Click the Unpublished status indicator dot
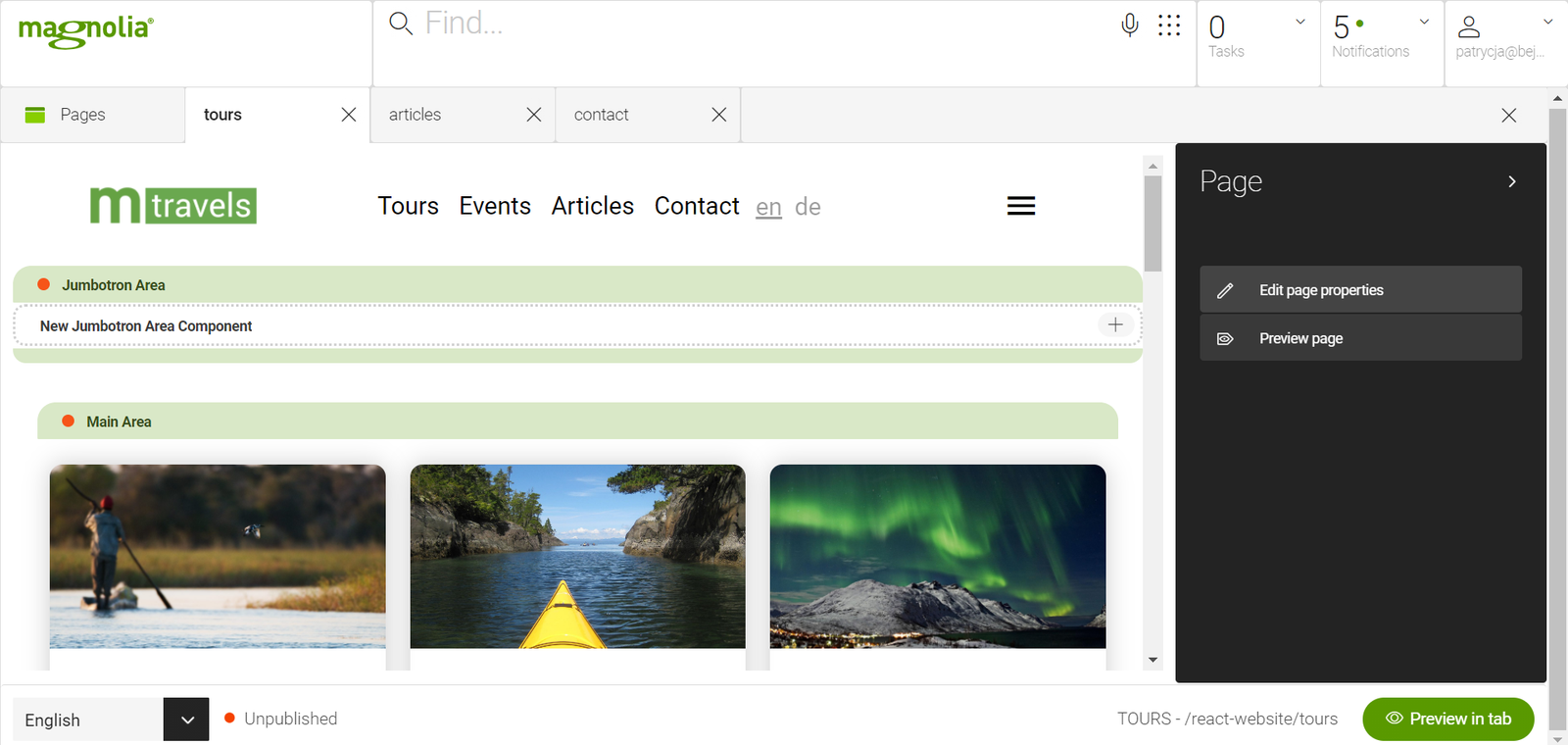 tap(229, 718)
